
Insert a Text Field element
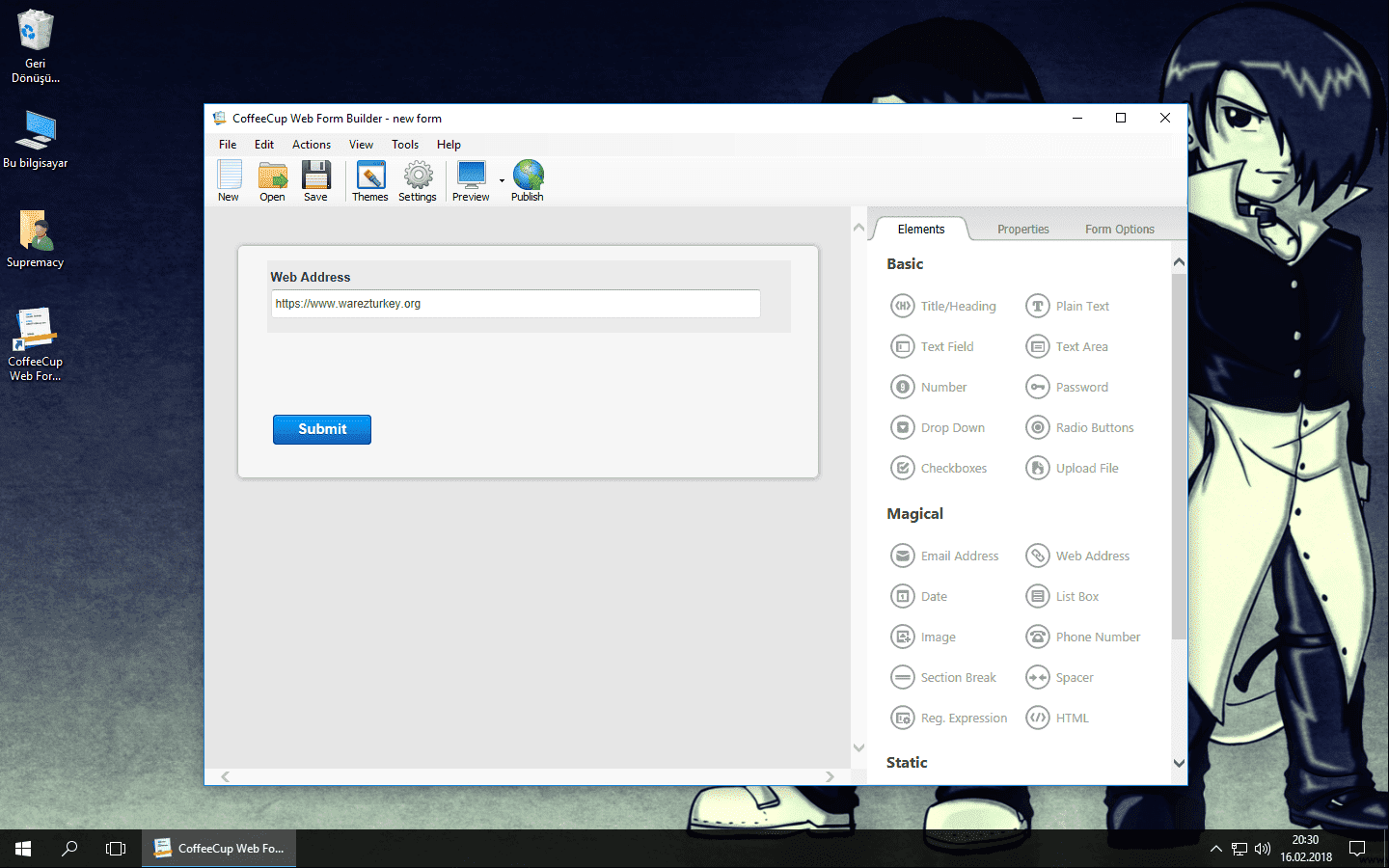point(932,346)
